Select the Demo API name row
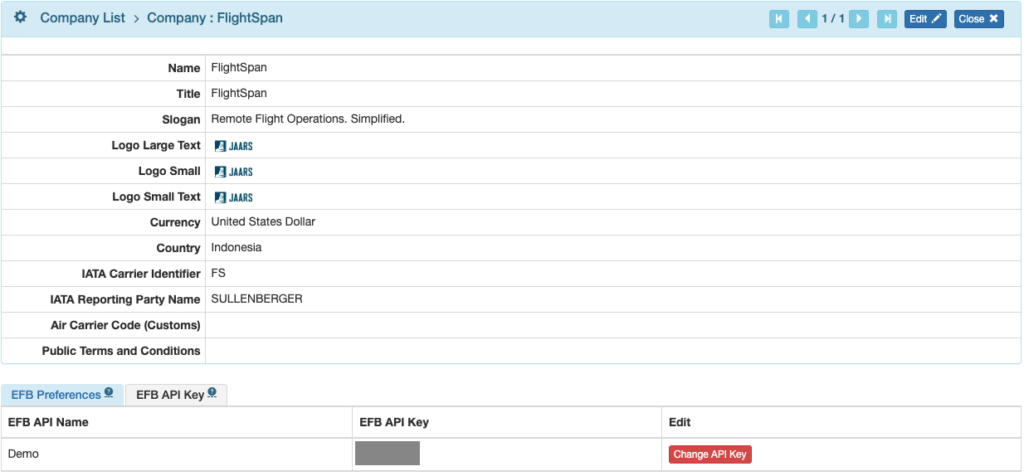 coord(24,454)
